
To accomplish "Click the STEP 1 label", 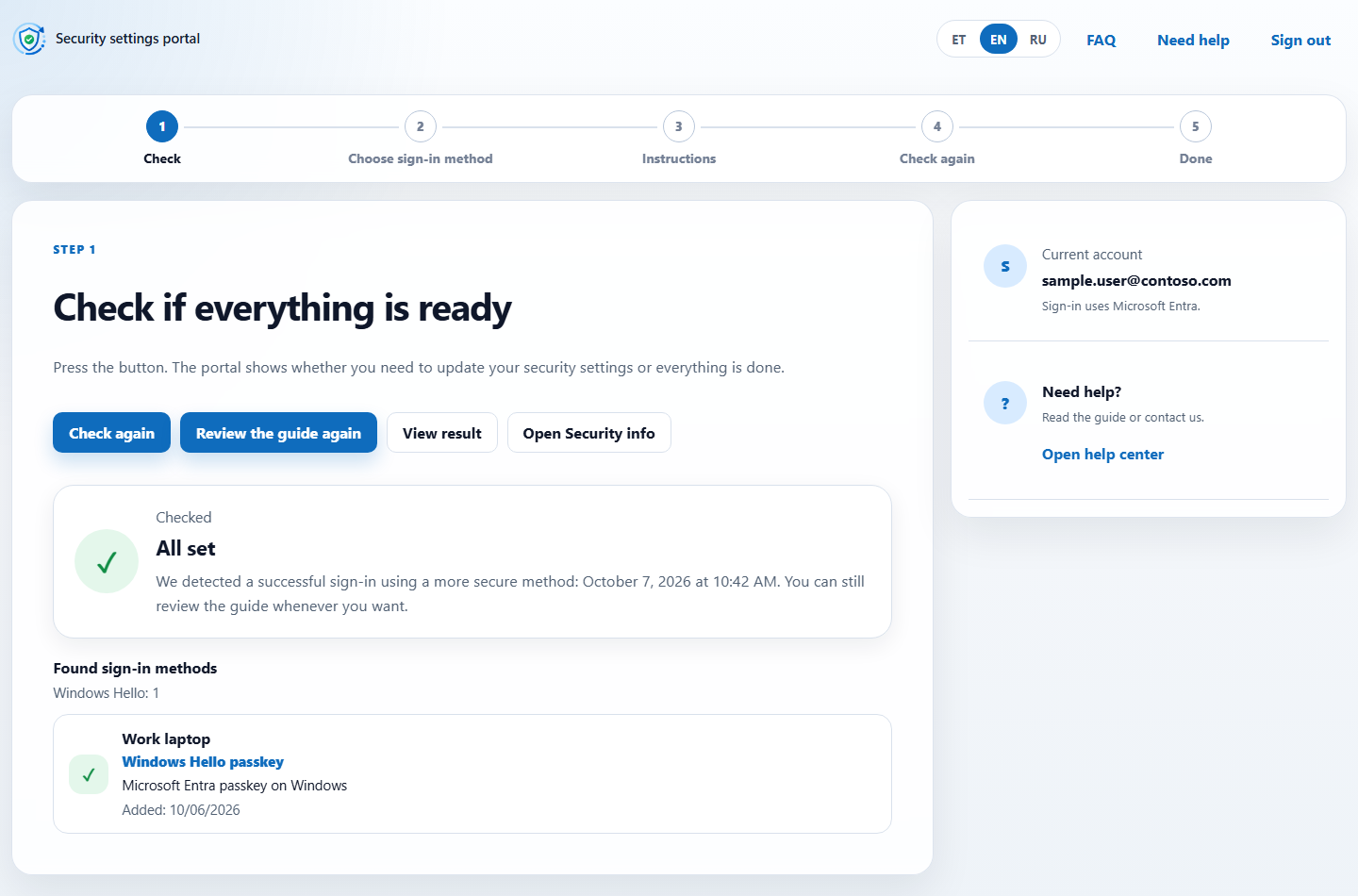I will [x=75, y=250].
